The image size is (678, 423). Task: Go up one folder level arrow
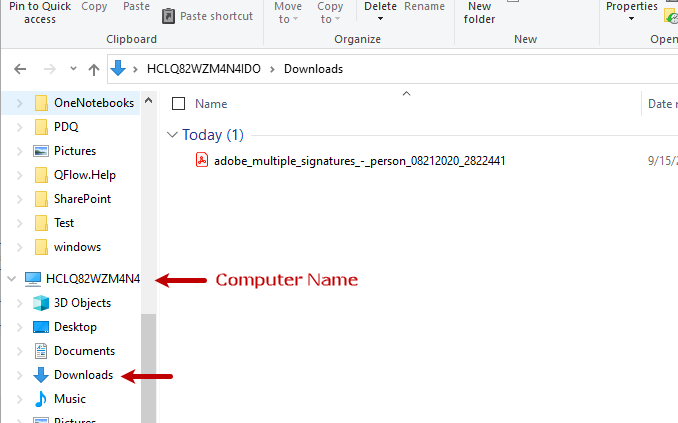coord(94,69)
